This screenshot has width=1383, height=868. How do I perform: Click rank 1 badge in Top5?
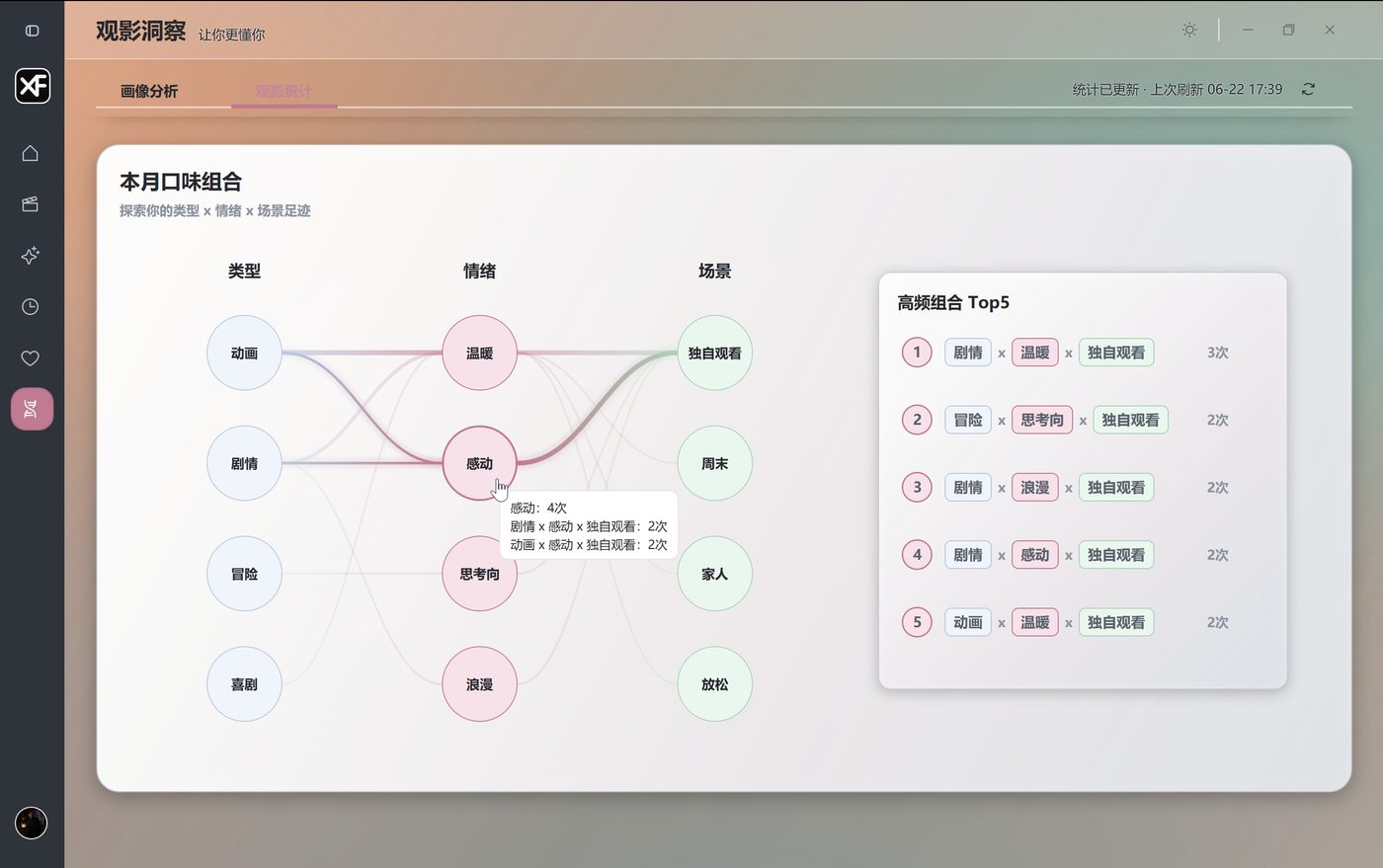point(917,353)
